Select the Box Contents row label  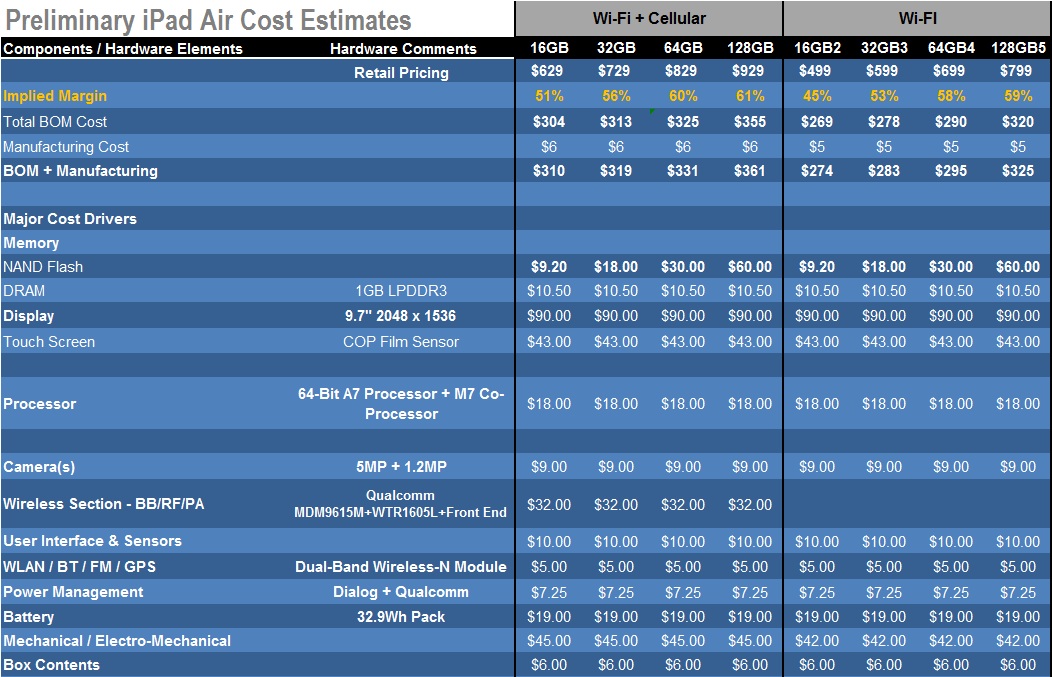[52, 665]
